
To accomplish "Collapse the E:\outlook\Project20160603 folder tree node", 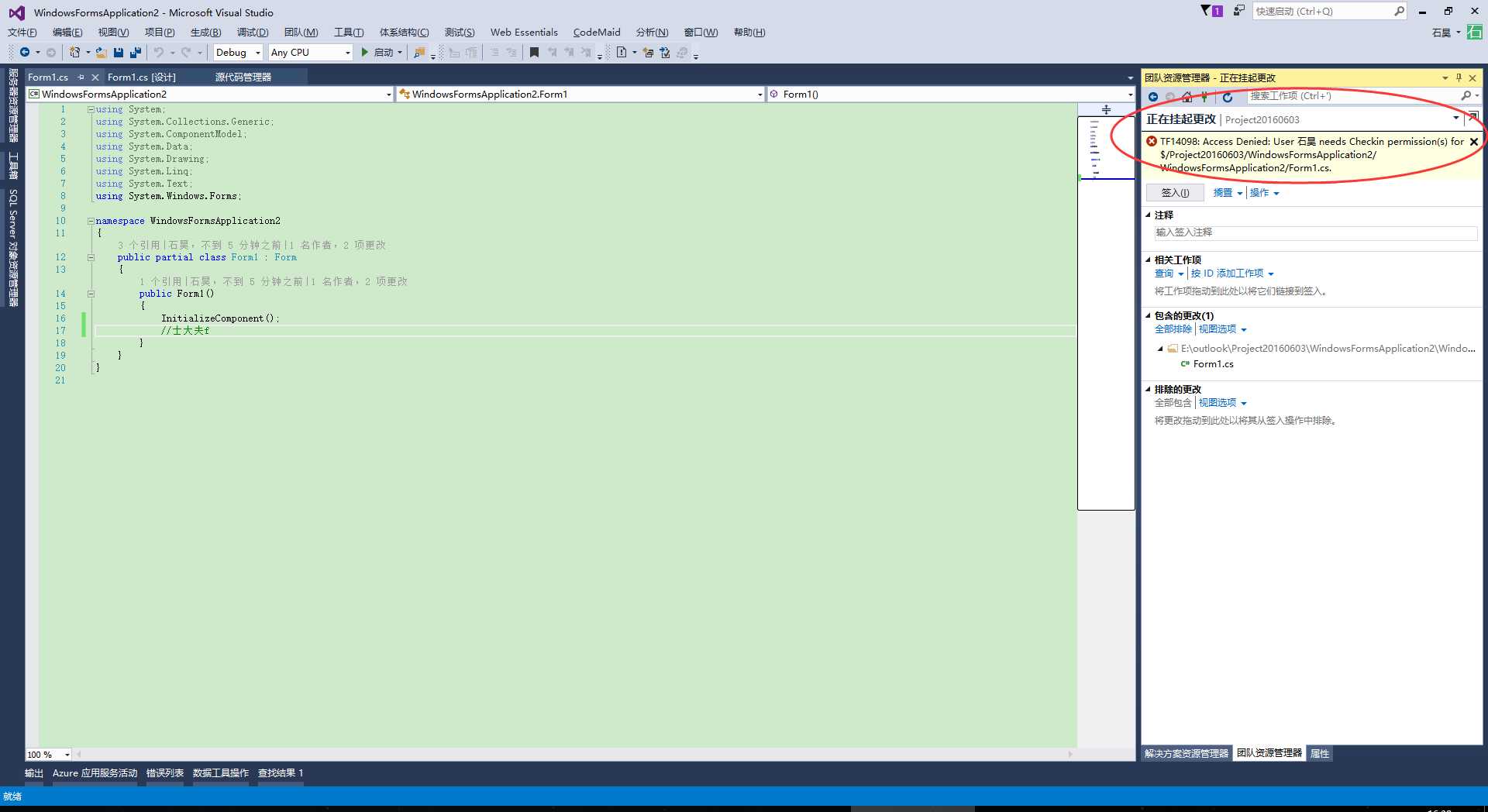I will pyautogui.click(x=1160, y=349).
